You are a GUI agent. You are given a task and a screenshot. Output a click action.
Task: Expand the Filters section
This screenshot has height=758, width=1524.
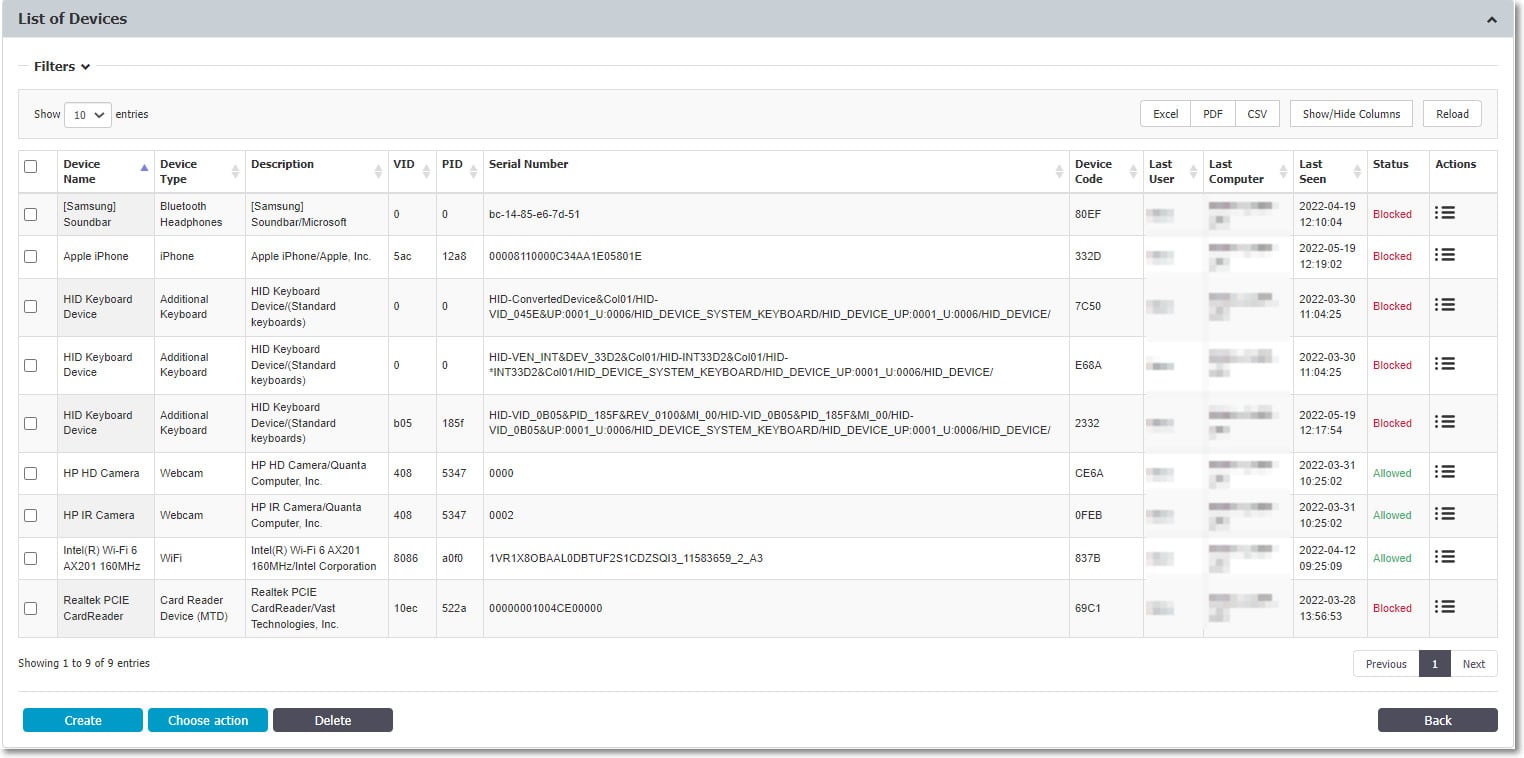62,67
